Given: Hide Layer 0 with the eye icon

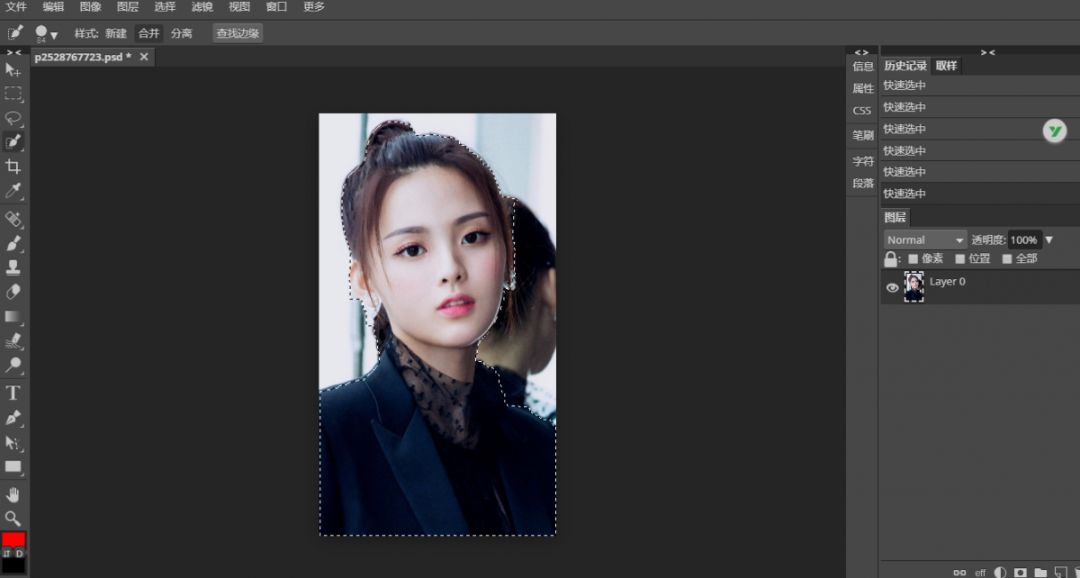Looking at the screenshot, I should tap(892, 288).
